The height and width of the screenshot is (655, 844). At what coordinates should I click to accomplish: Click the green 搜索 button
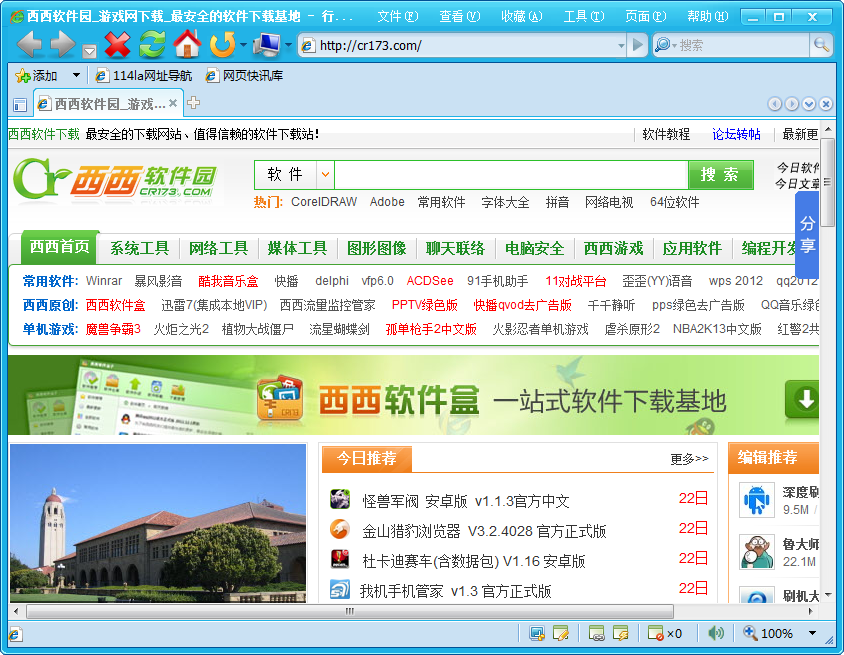pyautogui.click(x=721, y=174)
